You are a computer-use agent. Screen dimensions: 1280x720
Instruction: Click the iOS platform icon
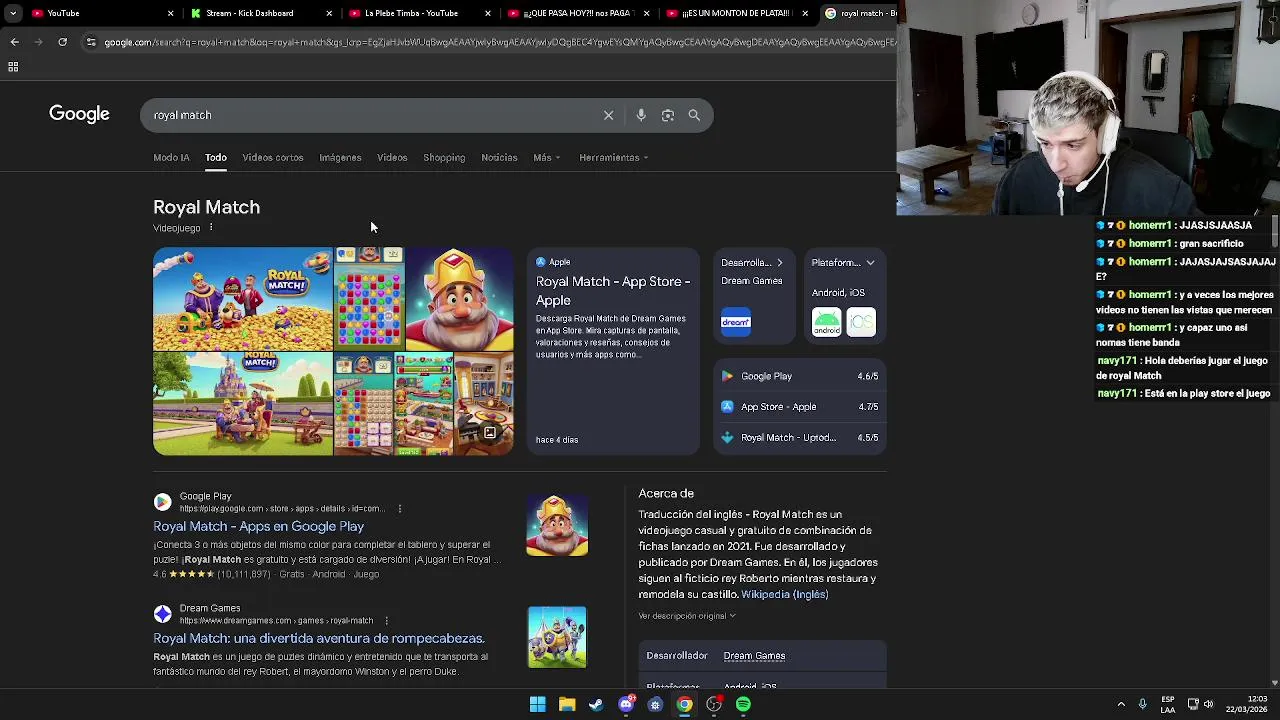tap(861, 322)
